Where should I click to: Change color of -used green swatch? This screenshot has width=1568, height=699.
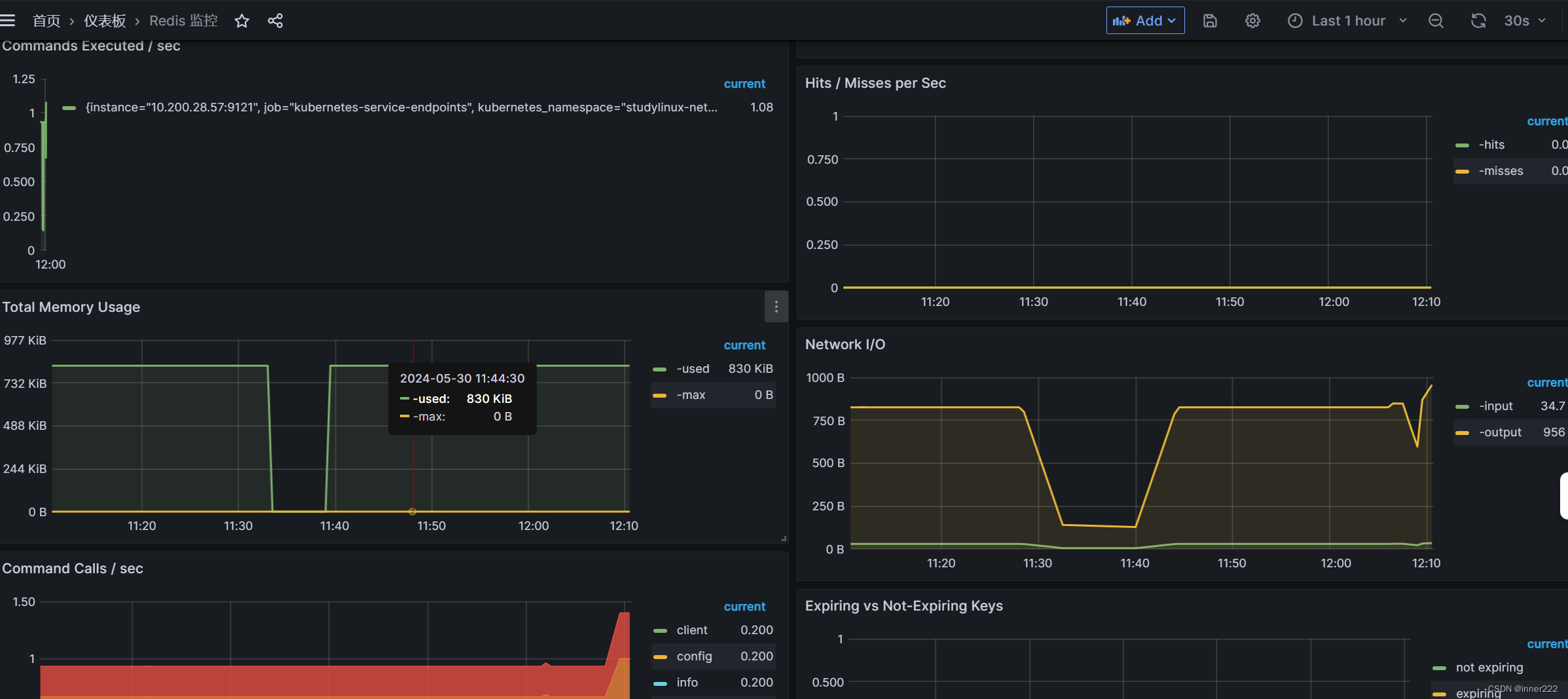660,369
